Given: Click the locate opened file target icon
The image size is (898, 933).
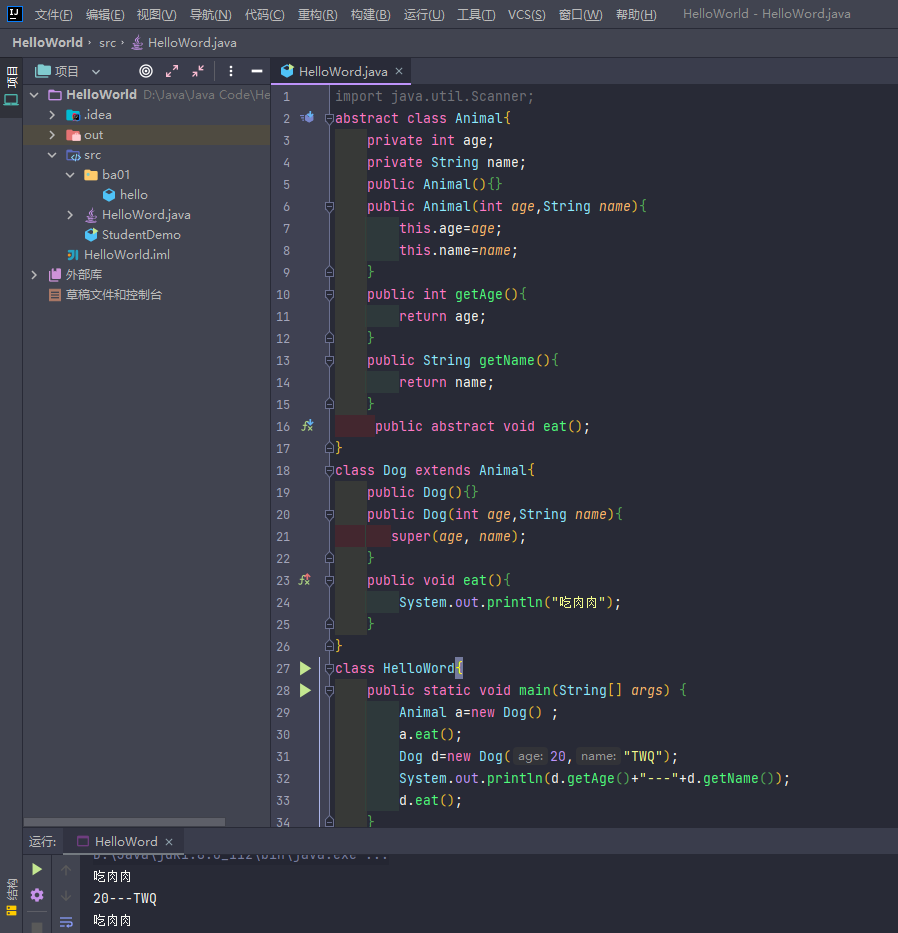Looking at the screenshot, I should coord(146,71).
